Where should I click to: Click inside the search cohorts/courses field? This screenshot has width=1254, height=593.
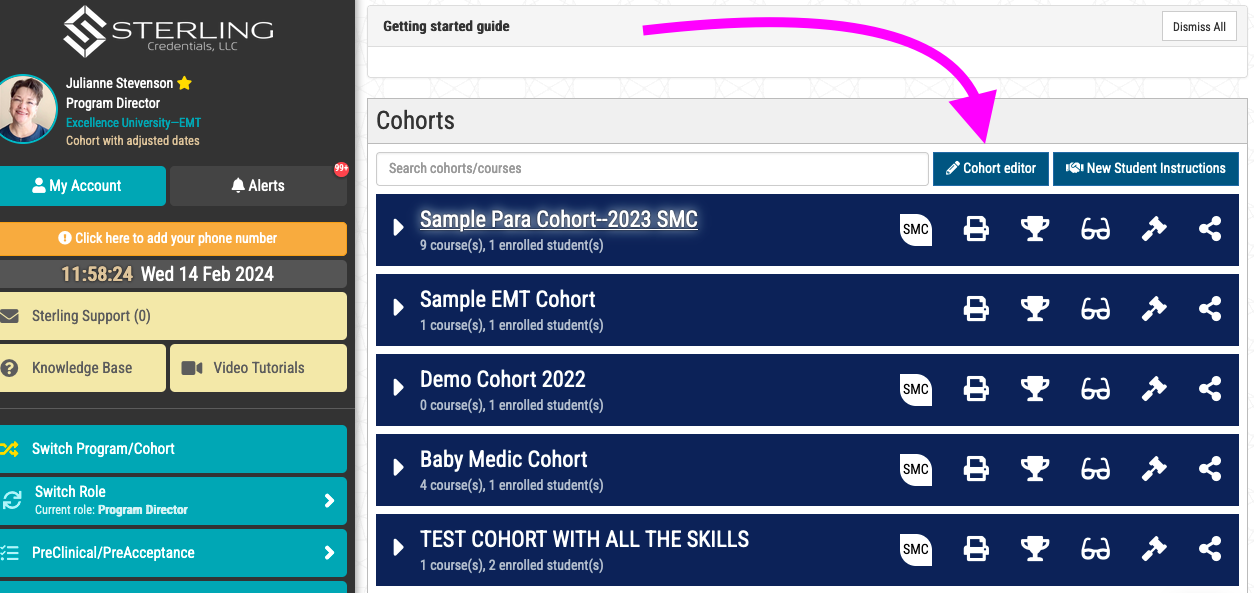pos(650,168)
